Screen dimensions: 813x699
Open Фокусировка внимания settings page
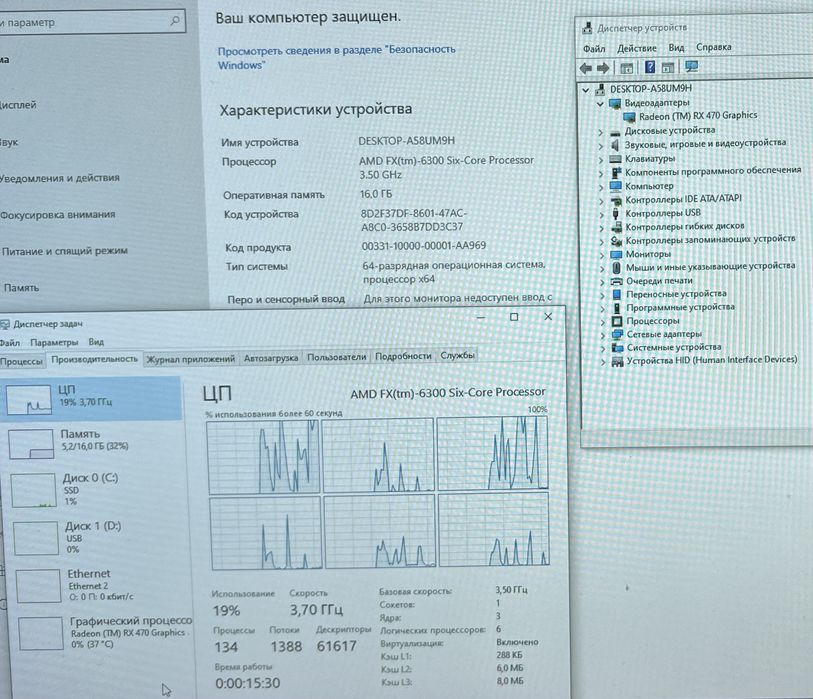point(57,215)
